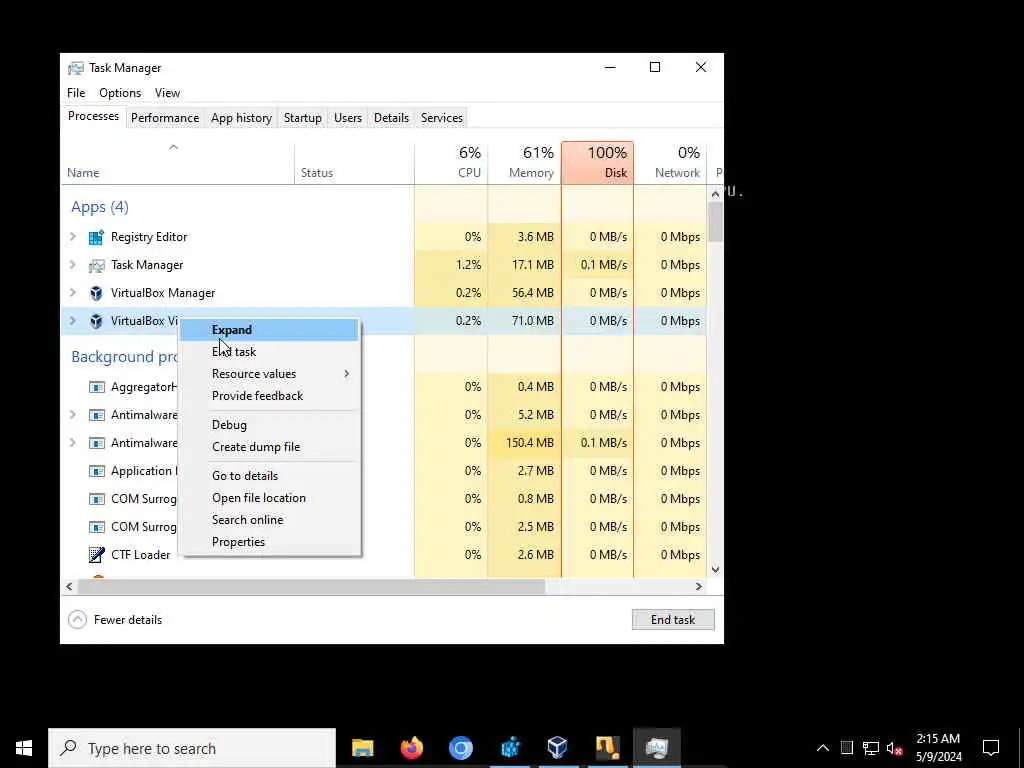This screenshot has height=768, width=1024.
Task: Select Provide feedback in context menu
Action: (x=269, y=396)
